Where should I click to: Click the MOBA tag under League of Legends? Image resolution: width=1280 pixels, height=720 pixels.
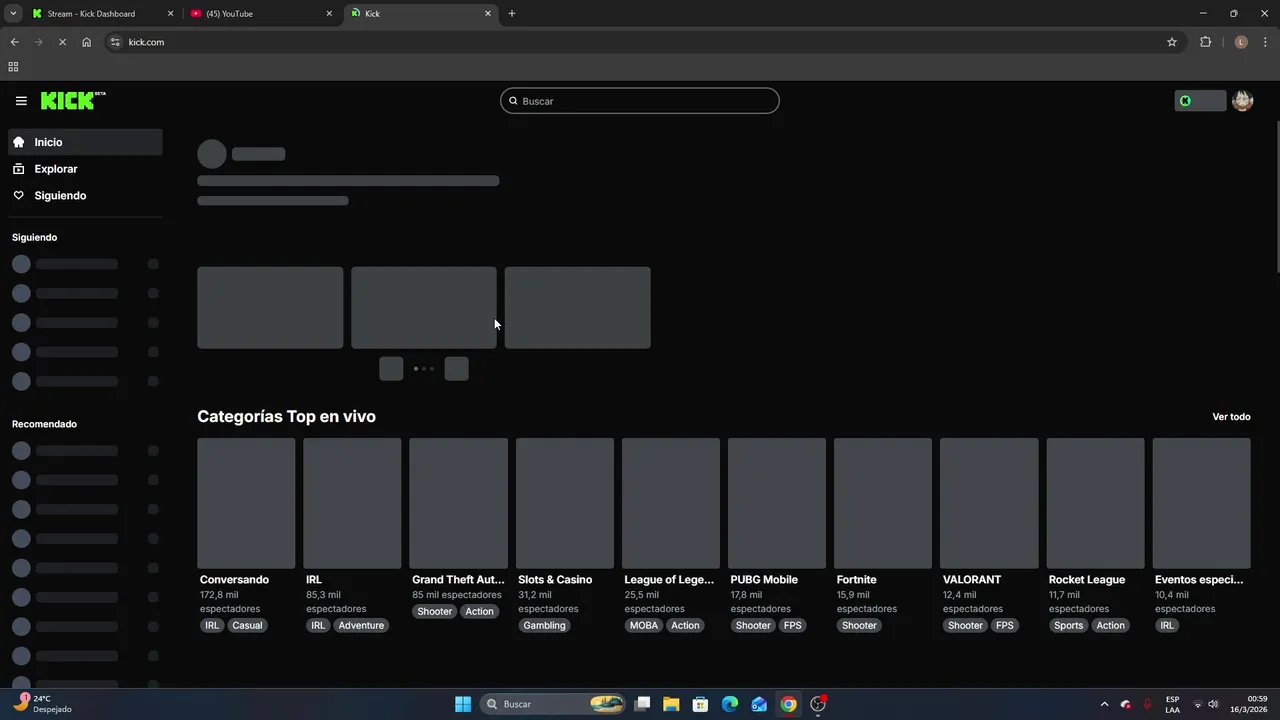(644, 626)
